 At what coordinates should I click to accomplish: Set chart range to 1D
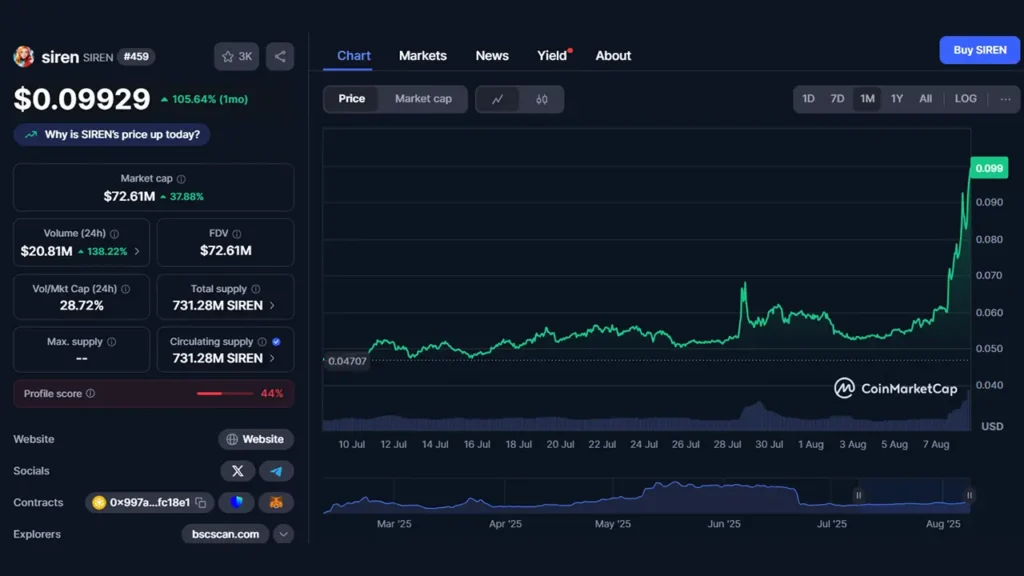(x=808, y=99)
